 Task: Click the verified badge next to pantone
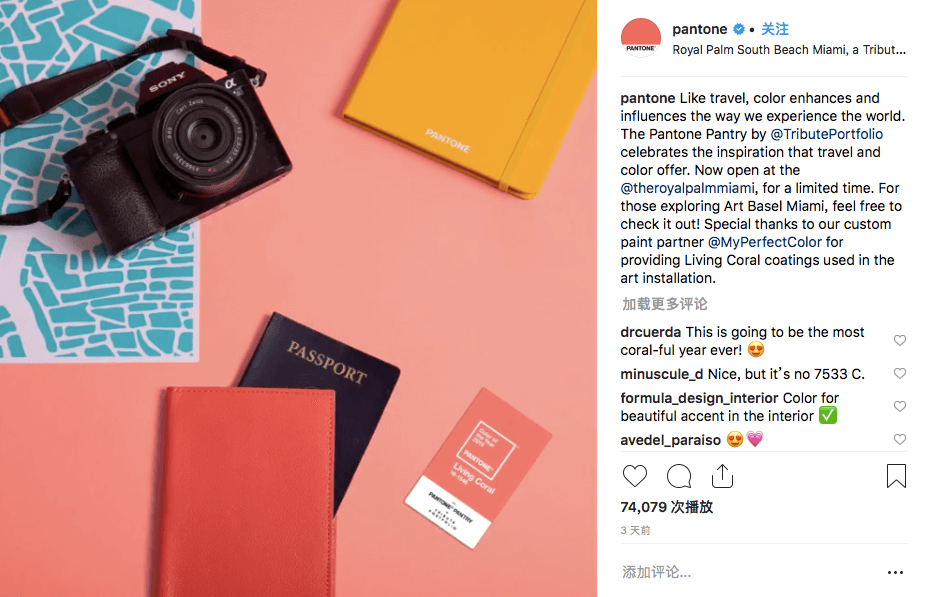tap(739, 29)
